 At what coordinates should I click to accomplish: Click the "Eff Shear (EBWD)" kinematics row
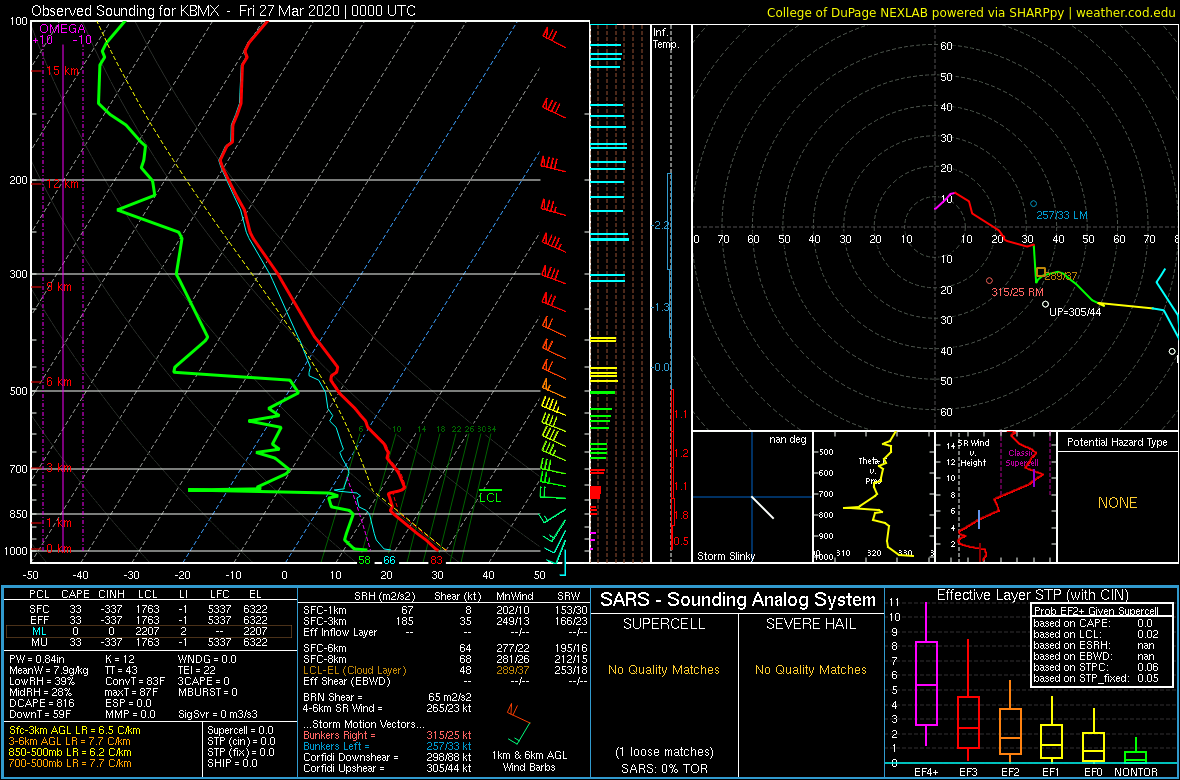pos(444,681)
